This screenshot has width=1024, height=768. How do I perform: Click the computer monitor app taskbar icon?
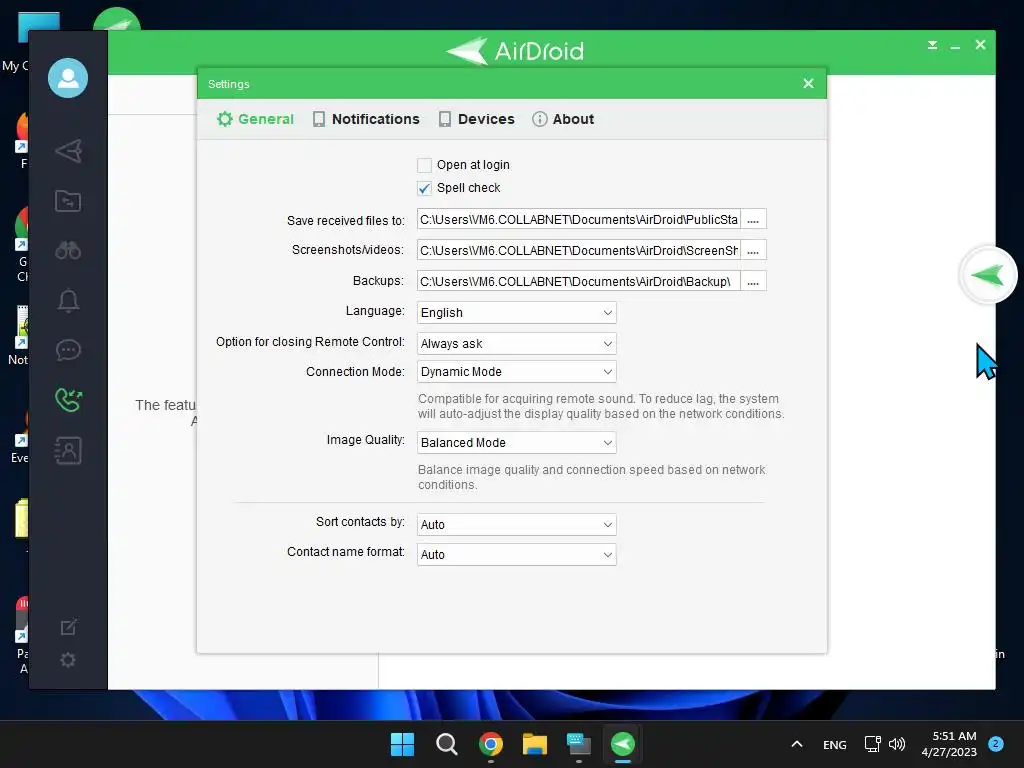[x=579, y=744]
